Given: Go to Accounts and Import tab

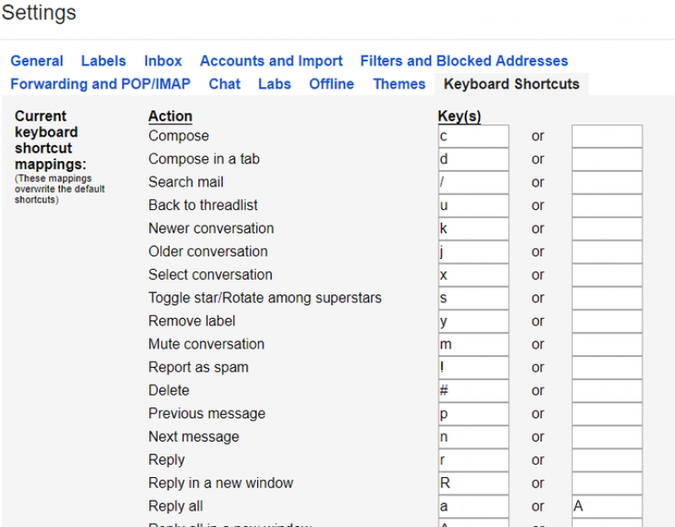Looking at the screenshot, I should point(271,61).
